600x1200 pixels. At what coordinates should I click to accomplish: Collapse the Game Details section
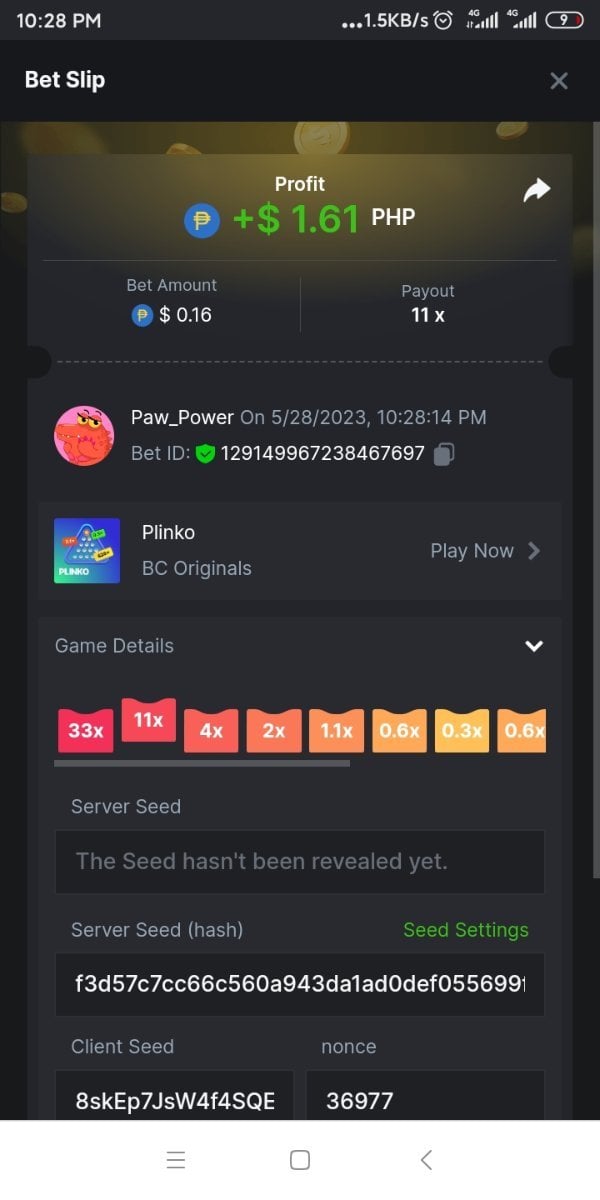click(x=534, y=646)
